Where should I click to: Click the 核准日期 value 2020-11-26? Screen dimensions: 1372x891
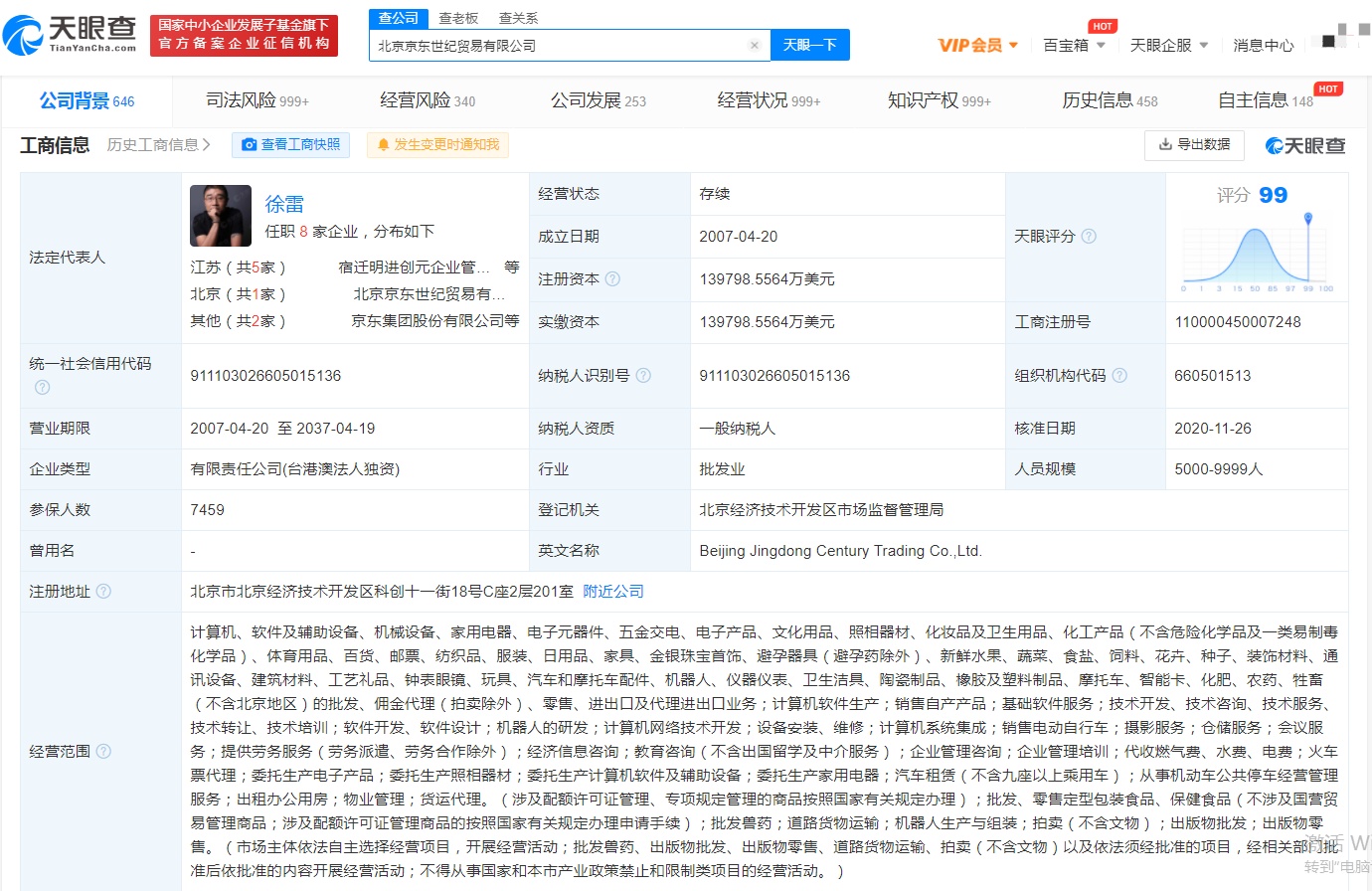point(1213,429)
